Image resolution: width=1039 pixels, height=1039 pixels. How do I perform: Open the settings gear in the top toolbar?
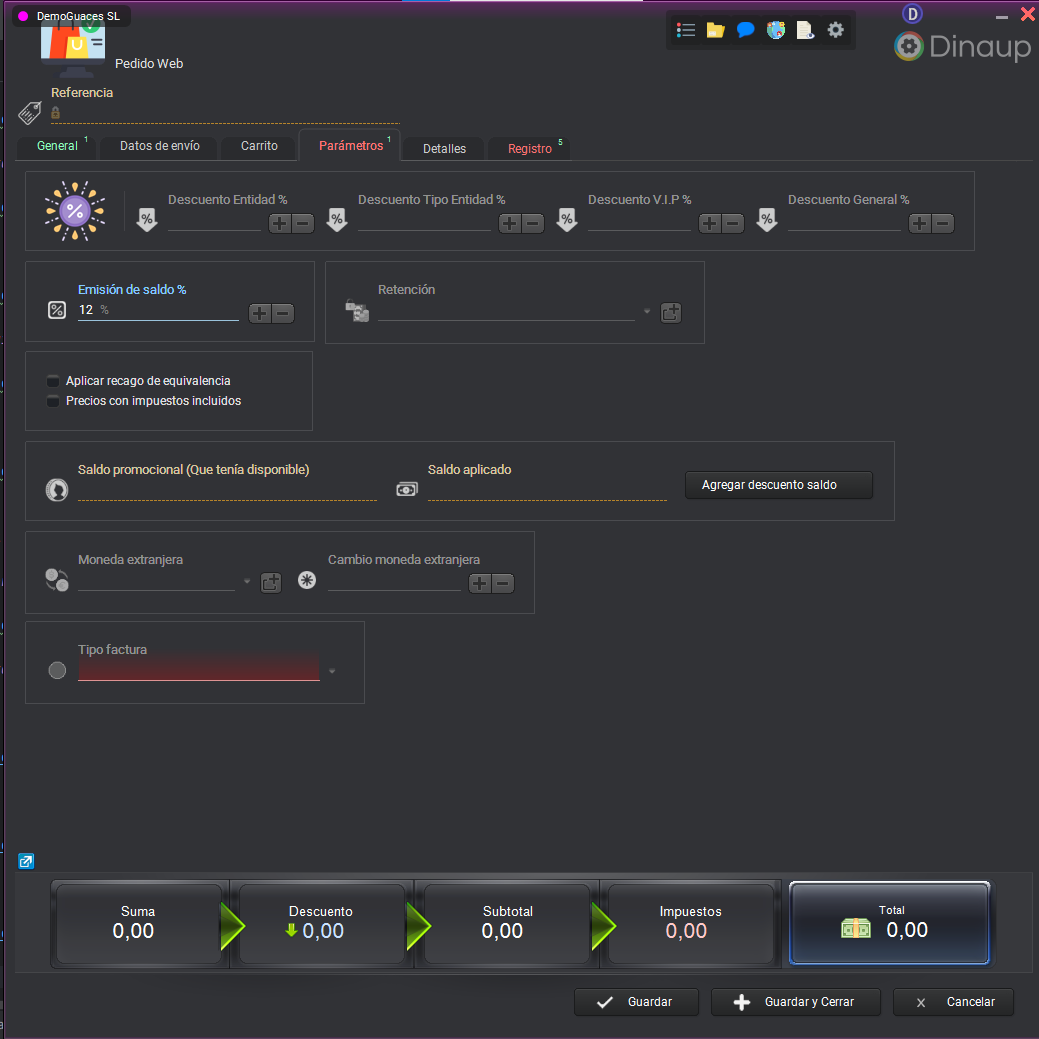(x=836, y=29)
